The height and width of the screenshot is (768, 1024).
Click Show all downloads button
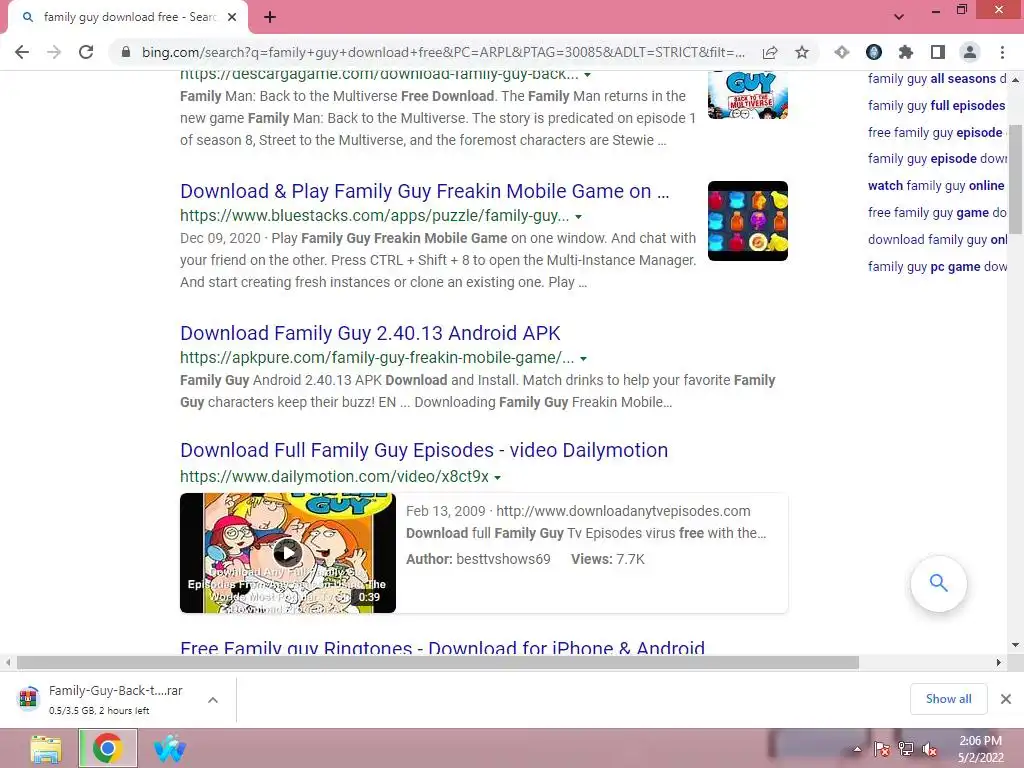coord(948,699)
